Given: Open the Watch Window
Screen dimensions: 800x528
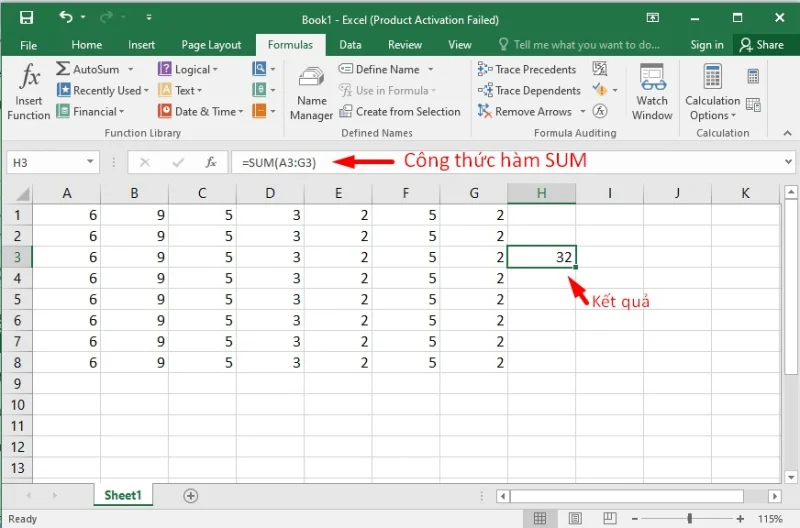Looking at the screenshot, I should coord(652,92).
